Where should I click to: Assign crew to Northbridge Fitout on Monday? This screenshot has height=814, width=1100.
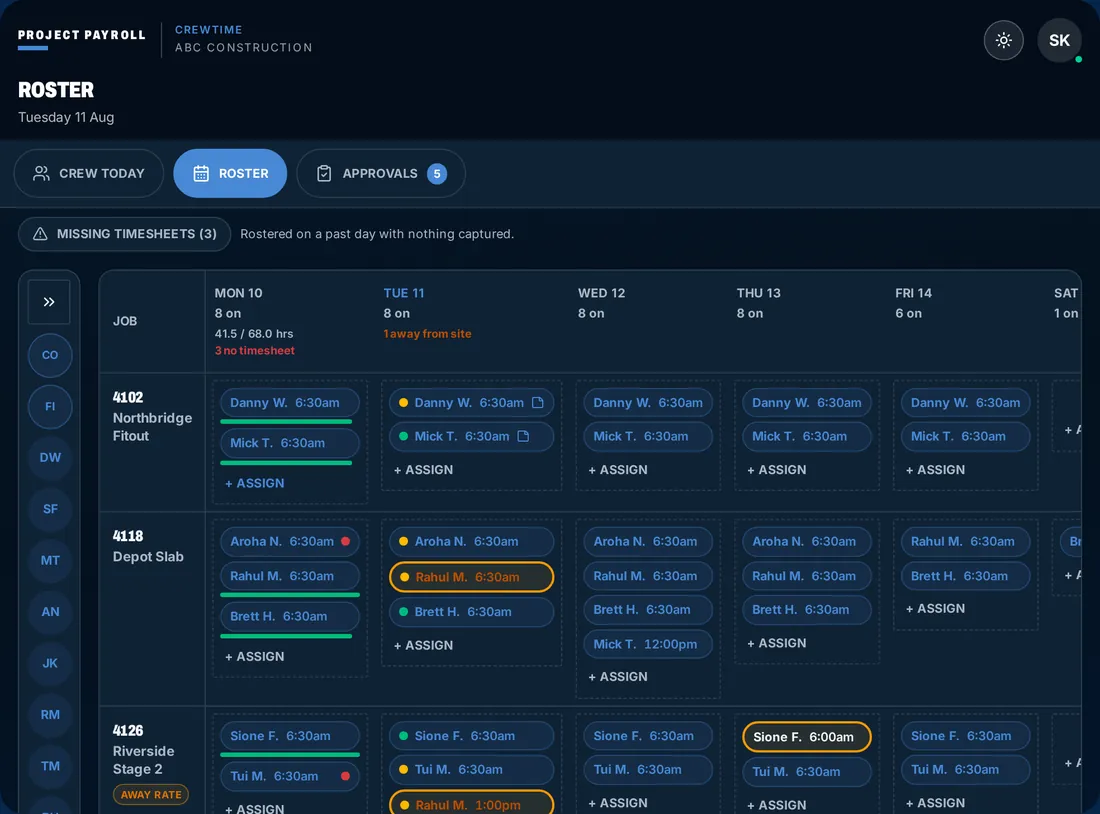point(255,483)
